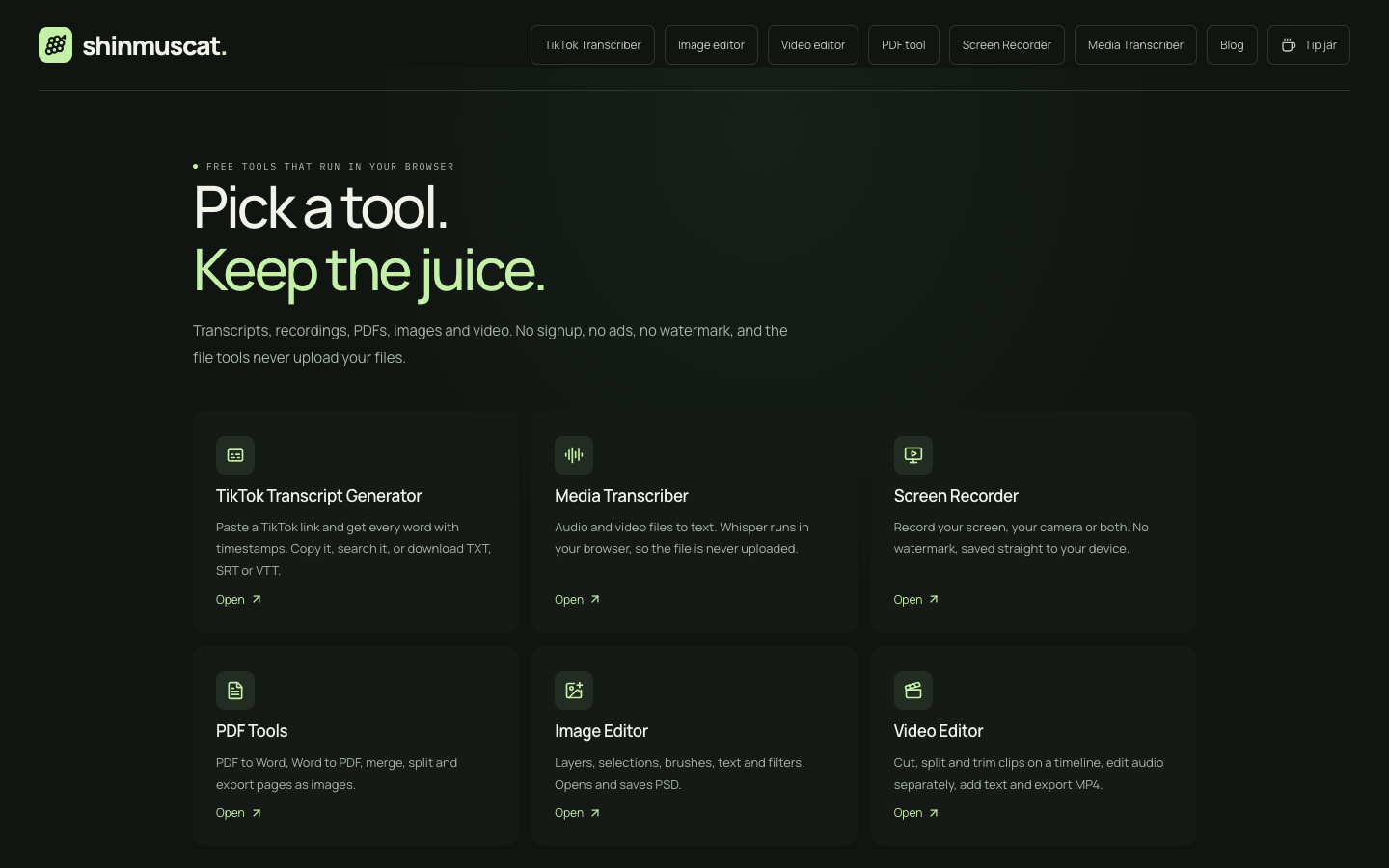Go to Image editor in the navigation bar
Image resolution: width=1389 pixels, height=868 pixels.
pos(711,45)
